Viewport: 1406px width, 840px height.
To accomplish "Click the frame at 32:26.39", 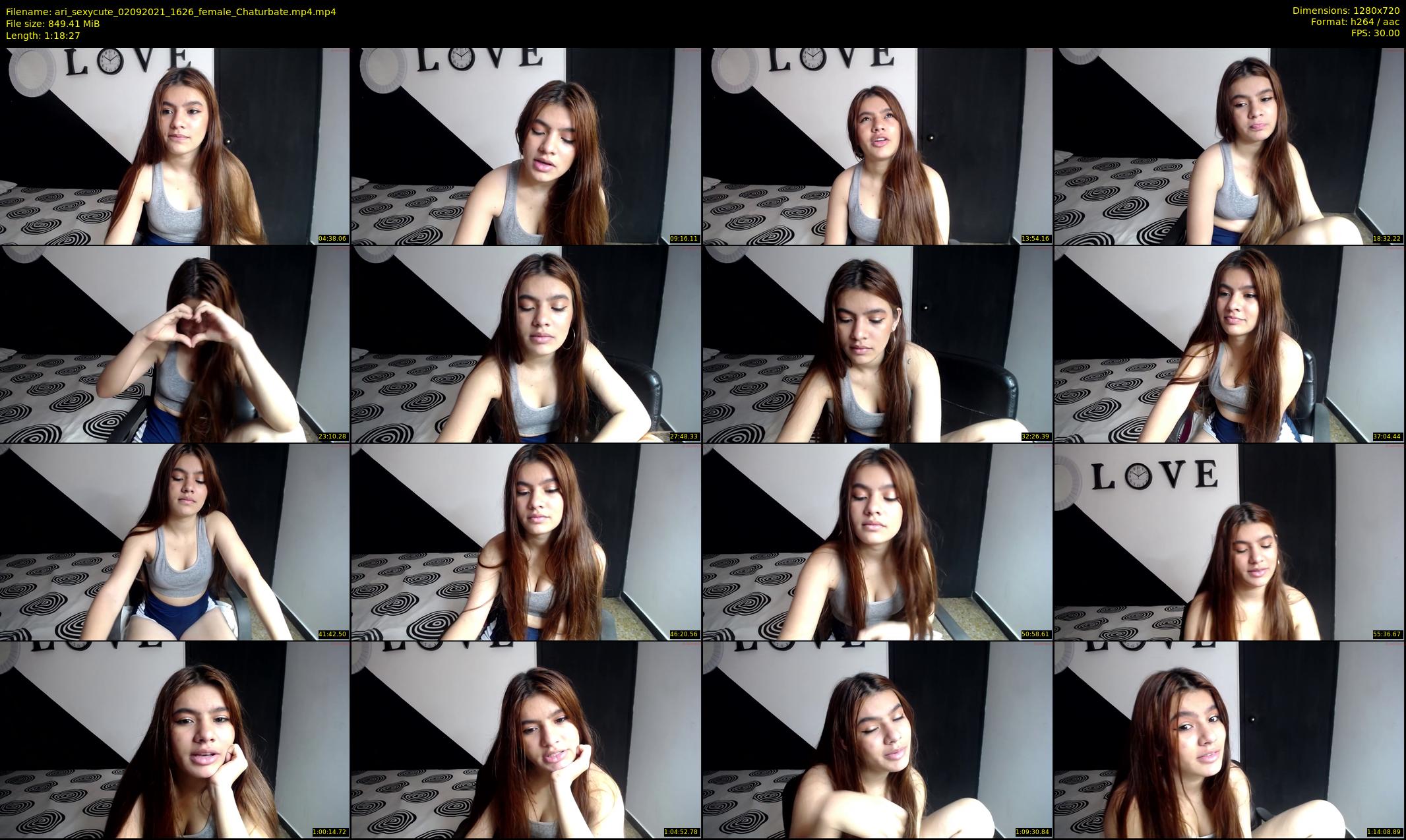I will pos(877,344).
